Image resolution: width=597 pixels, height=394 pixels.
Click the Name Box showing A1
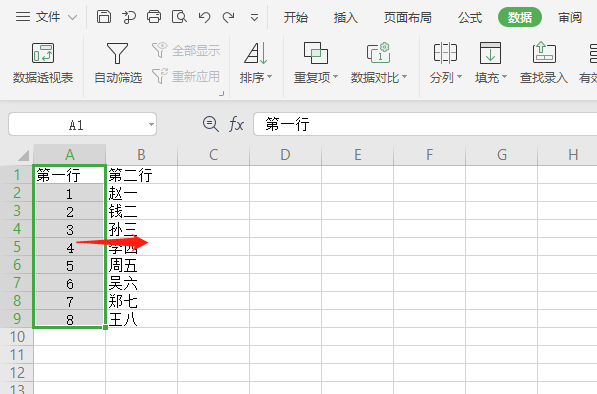pos(76,124)
